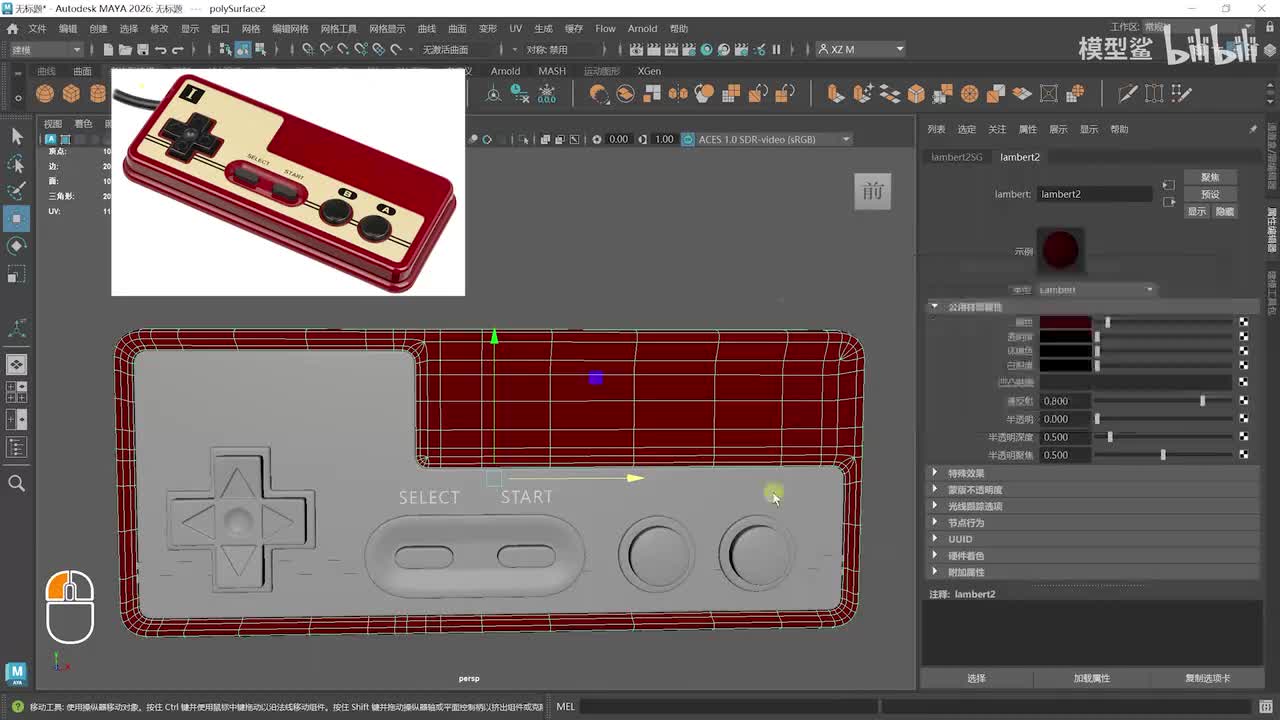Toggle the viewport exposure icon beside 0.00
The width and height of the screenshot is (1280, 720).
tap(598, 139)
